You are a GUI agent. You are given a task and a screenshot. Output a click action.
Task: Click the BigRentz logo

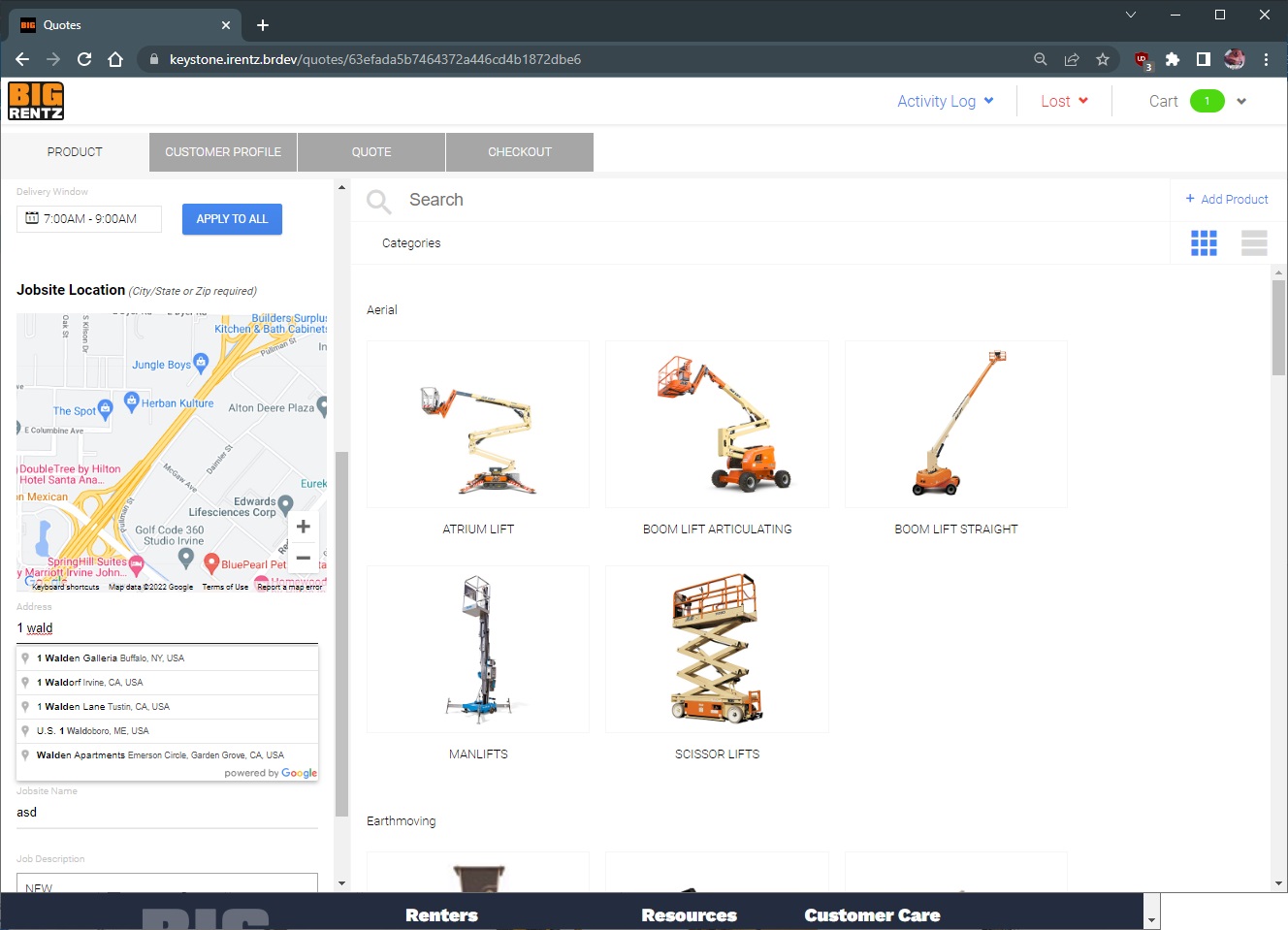tap(36, 101)
